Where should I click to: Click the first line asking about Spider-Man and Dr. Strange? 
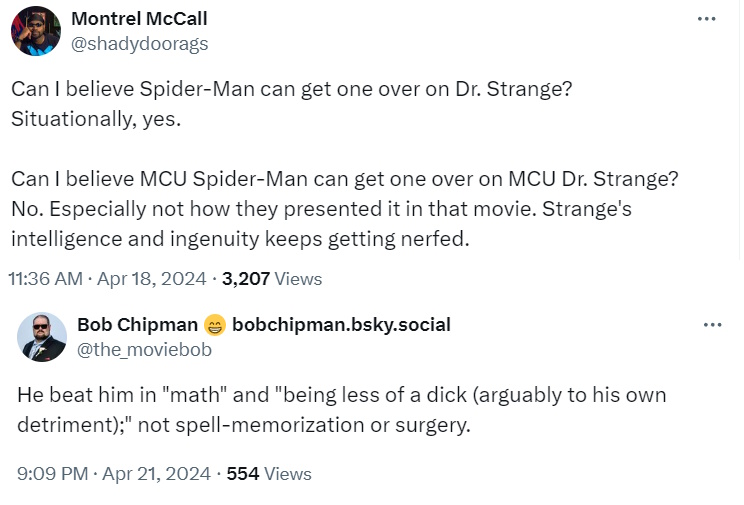pos(292,89)
